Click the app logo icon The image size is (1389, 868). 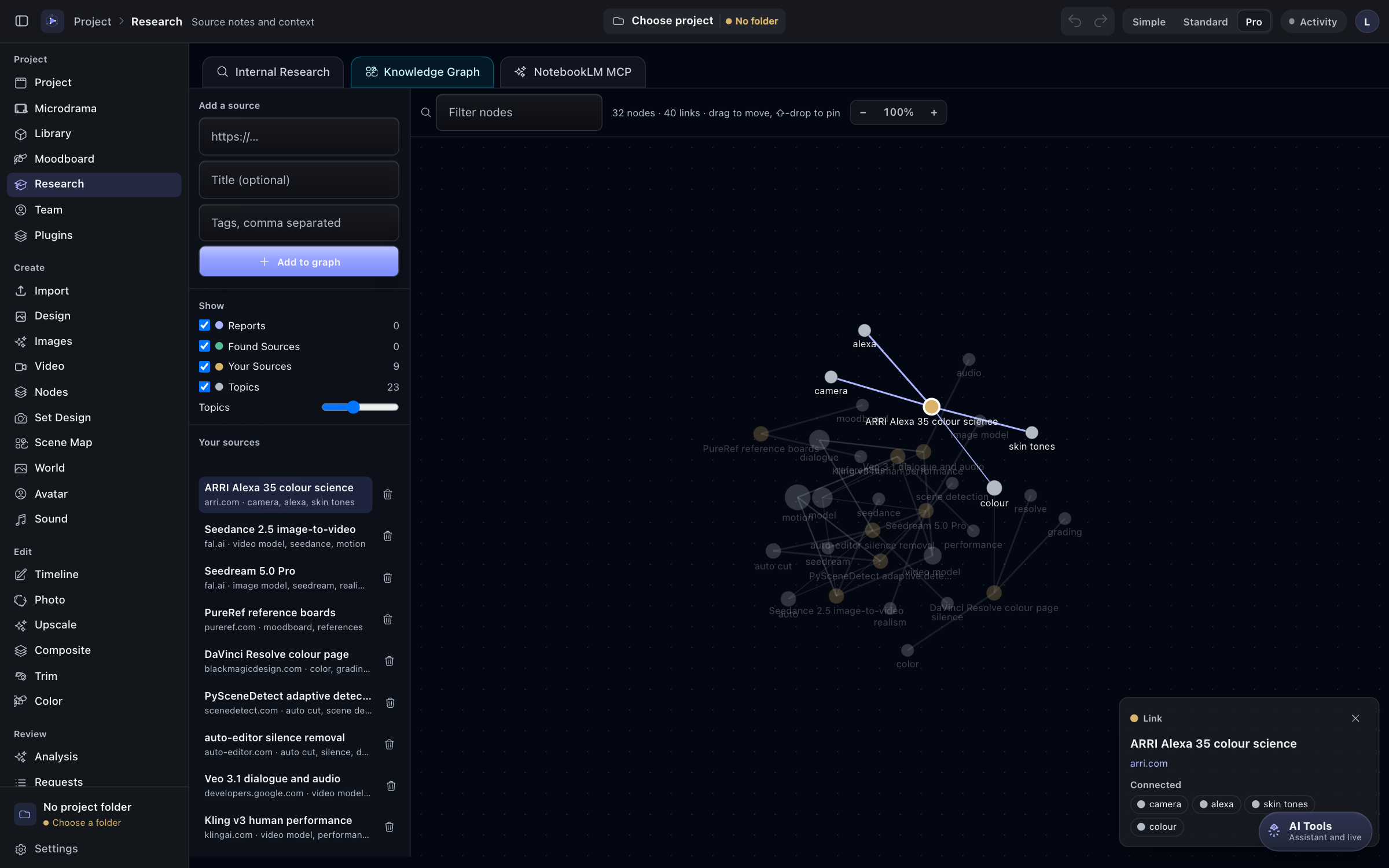pyautogui.click(x=52, y=21)
